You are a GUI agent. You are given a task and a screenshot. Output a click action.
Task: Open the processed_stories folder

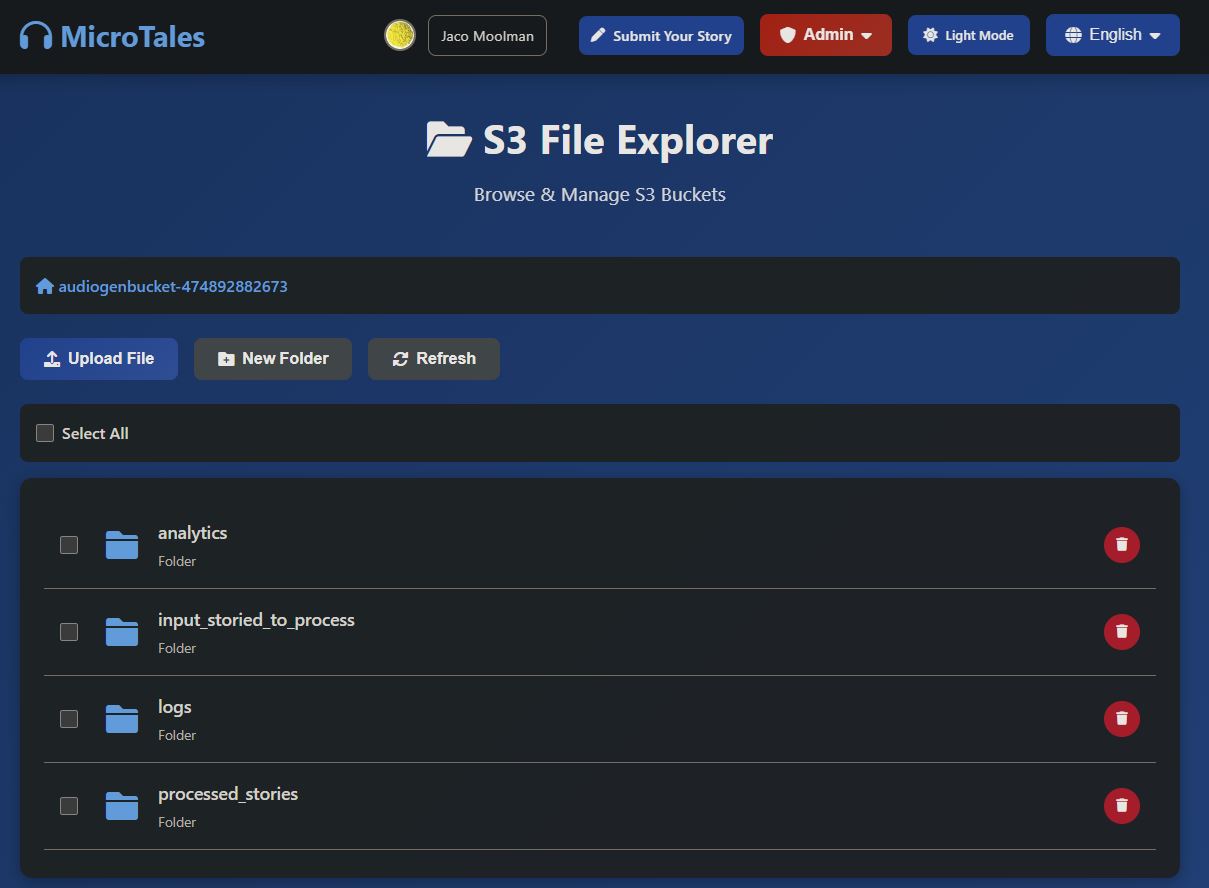tap(228, 794)
